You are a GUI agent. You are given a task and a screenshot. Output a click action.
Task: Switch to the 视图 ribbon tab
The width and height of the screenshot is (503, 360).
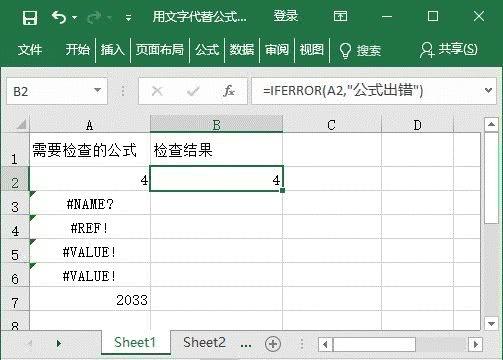(312, 49)
